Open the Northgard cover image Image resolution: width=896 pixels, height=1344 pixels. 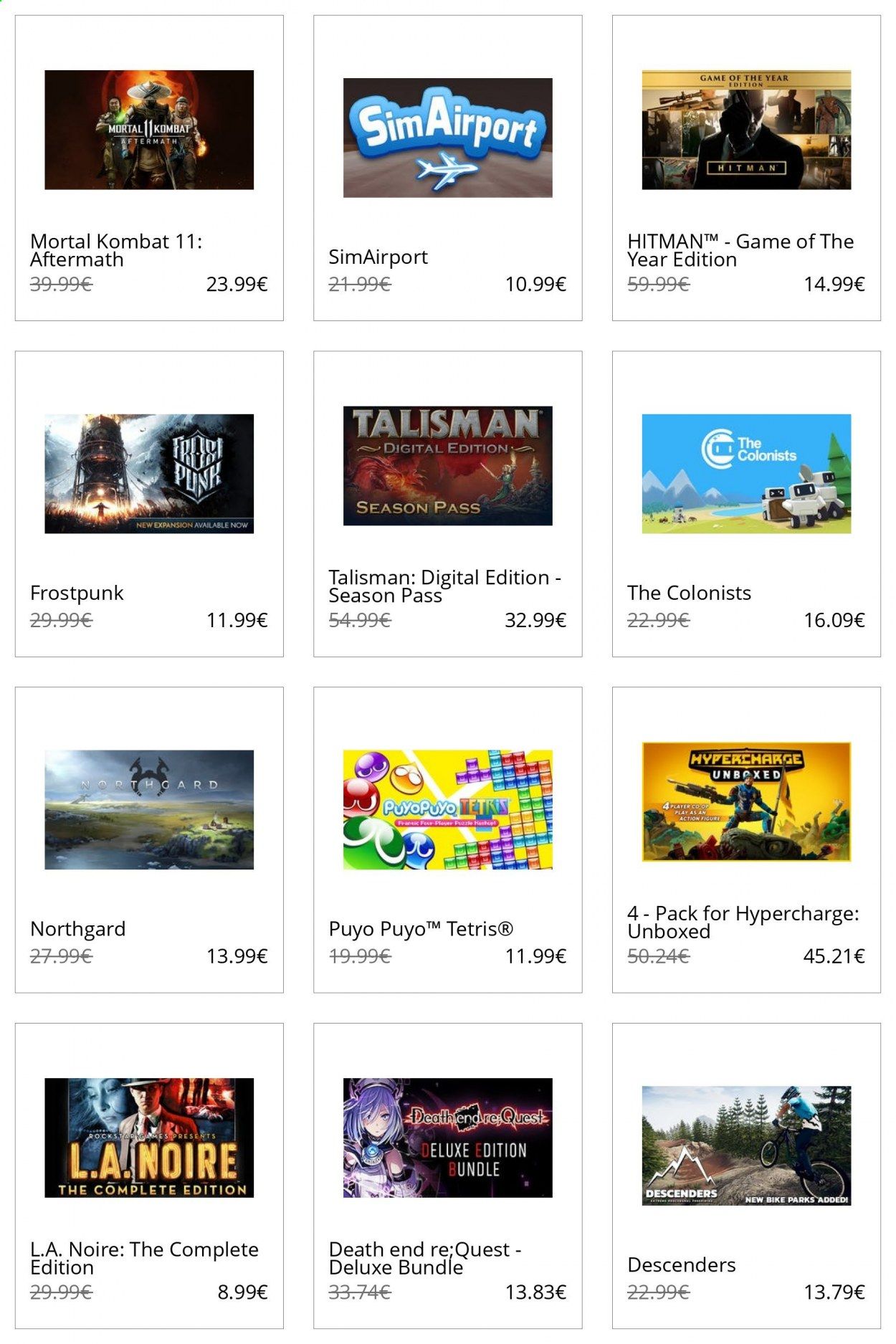point(149,810)
